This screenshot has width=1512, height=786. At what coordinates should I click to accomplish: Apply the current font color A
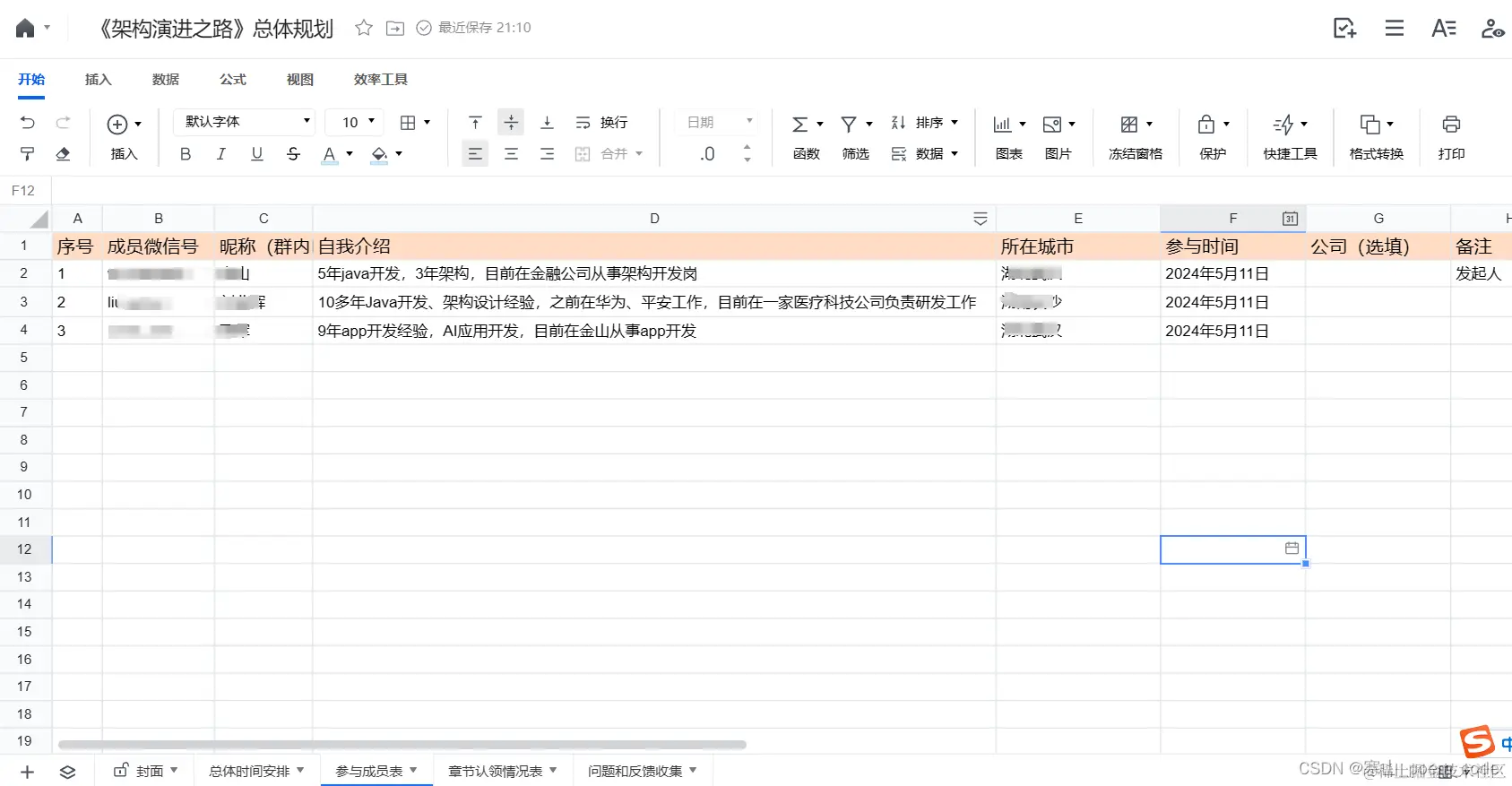coord(329,154)
